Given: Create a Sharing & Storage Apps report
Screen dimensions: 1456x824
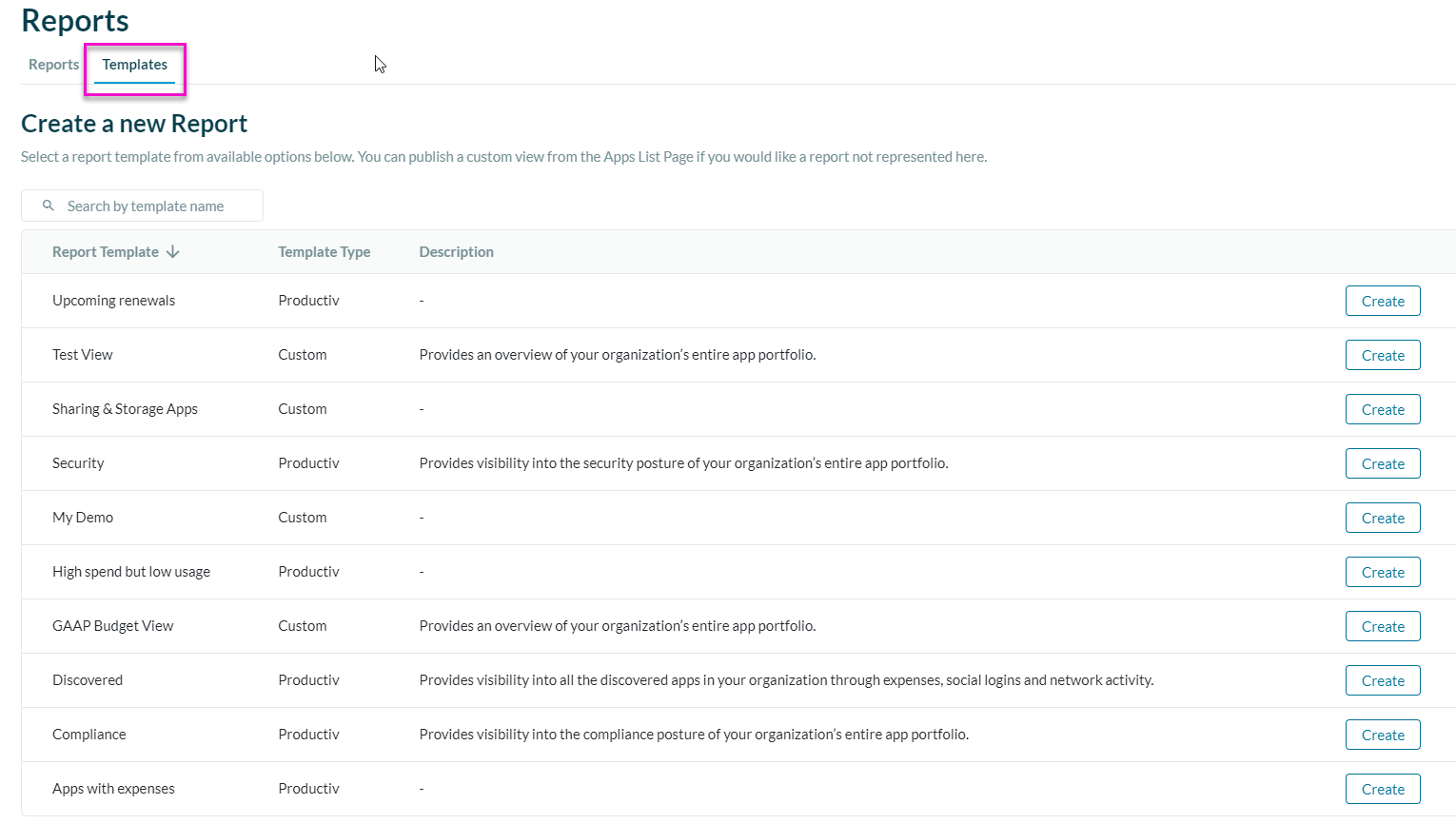Looking at the screenshot, I should tap(1383, 408).
